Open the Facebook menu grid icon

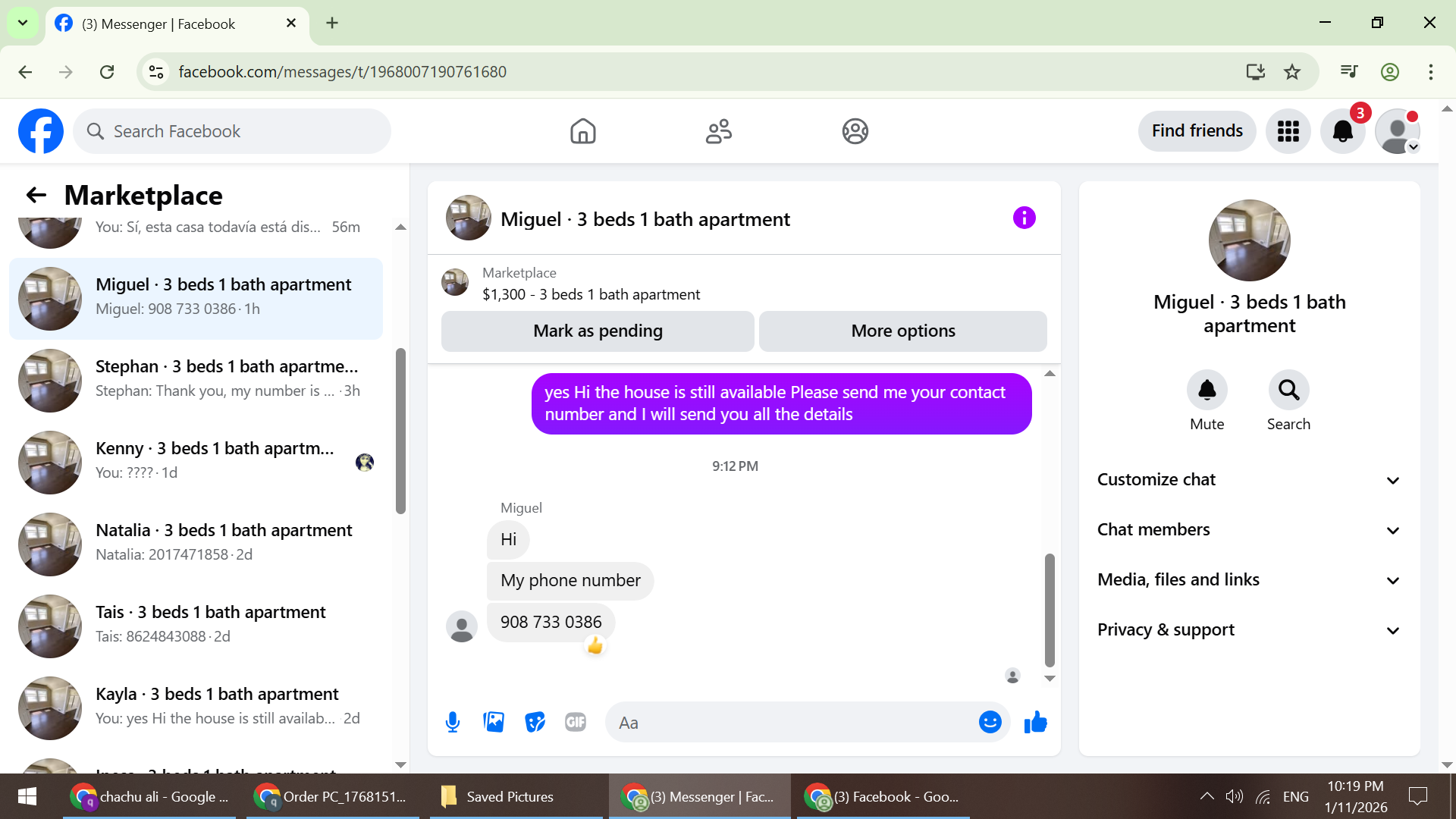coord(1288,131)
